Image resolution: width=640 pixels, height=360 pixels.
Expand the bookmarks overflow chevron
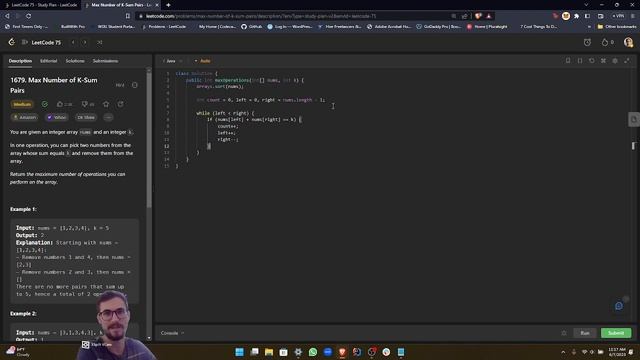(589, 27)
